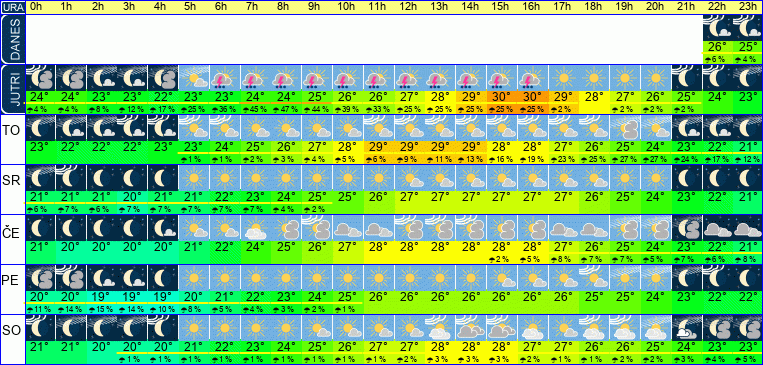Viewport: 763px width, 365px height.
Task: Click the cloudy icon at 10h ČE
Action: 348,228
